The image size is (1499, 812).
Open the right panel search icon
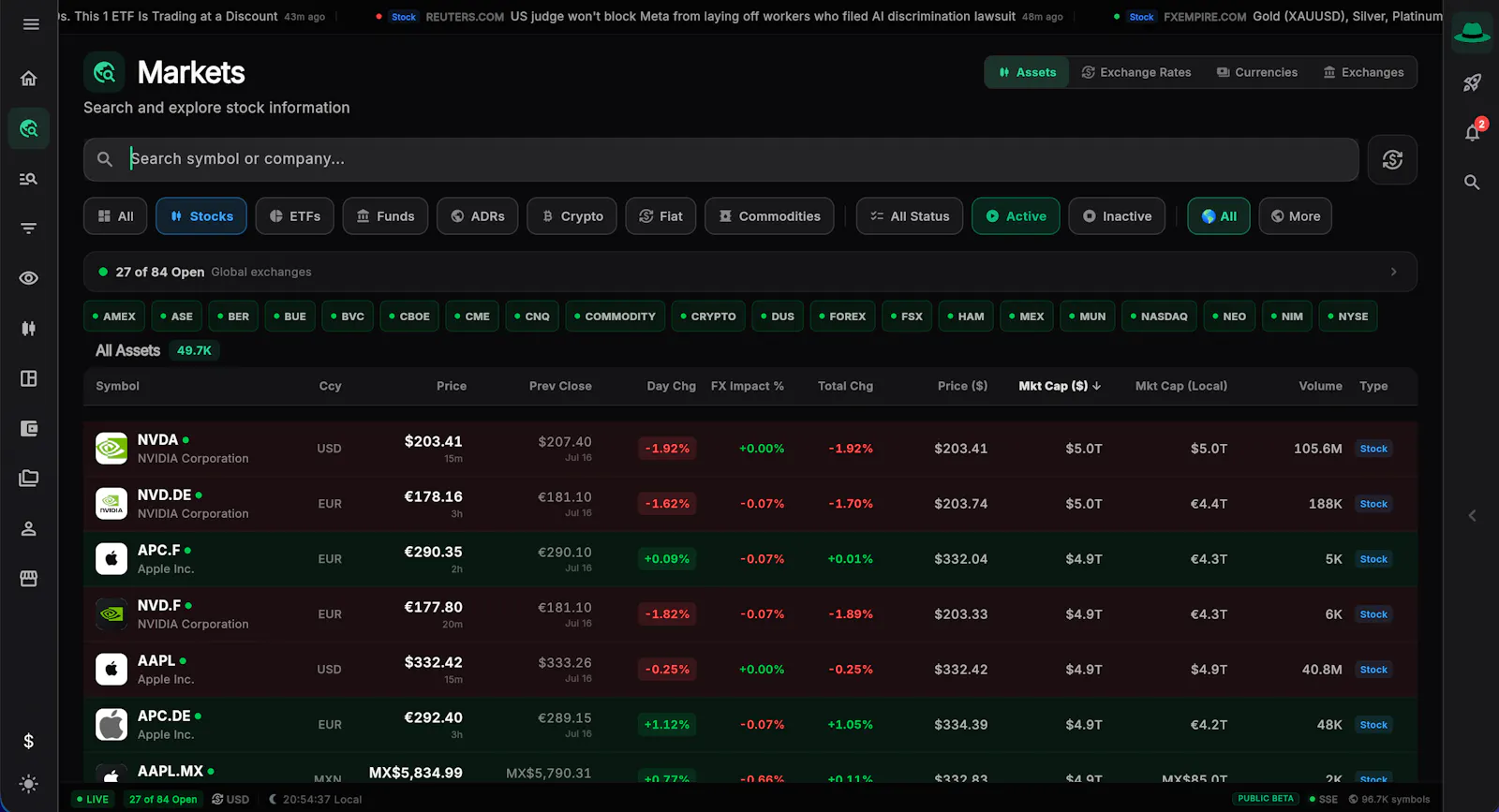coord(1472,183)
